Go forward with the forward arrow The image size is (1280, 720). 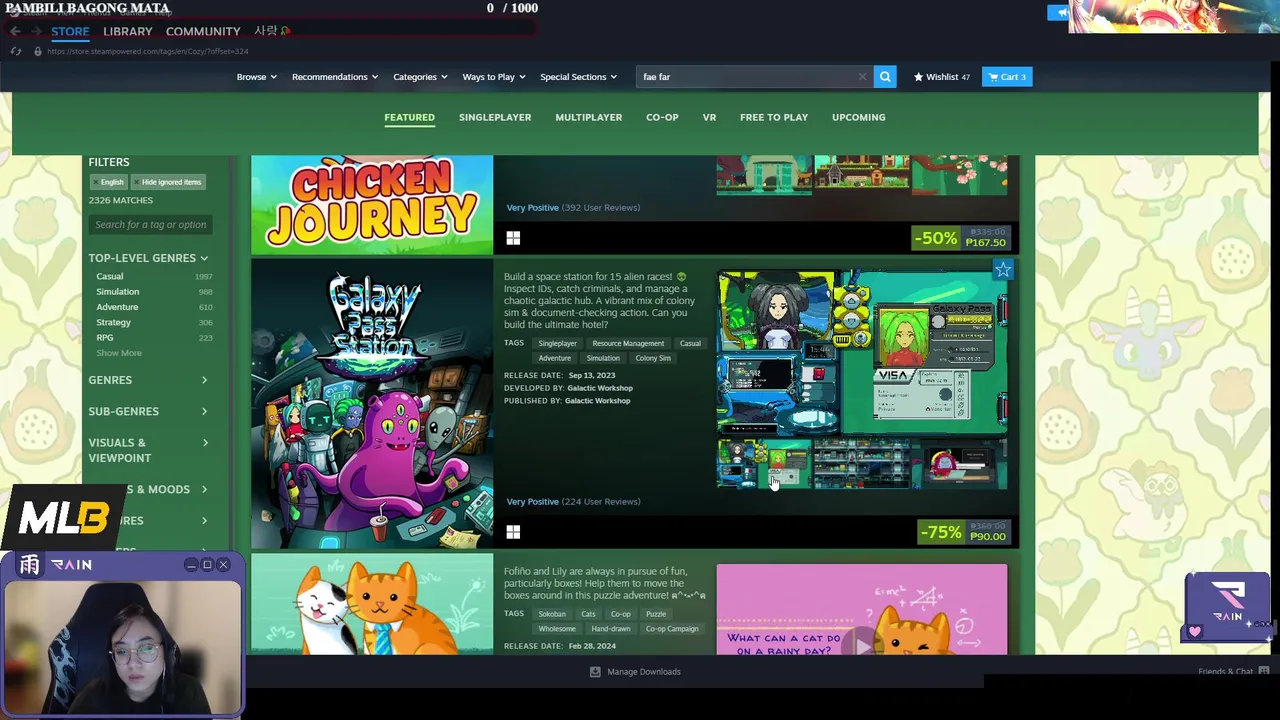click(x=37, y=31)
